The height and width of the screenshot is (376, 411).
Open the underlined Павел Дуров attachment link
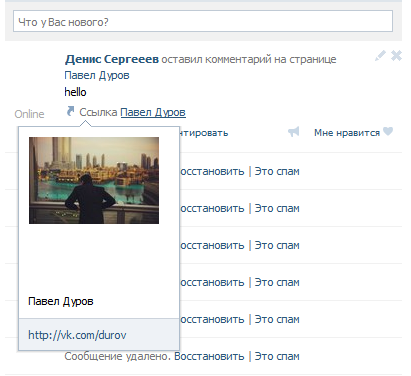click(153, 112)
